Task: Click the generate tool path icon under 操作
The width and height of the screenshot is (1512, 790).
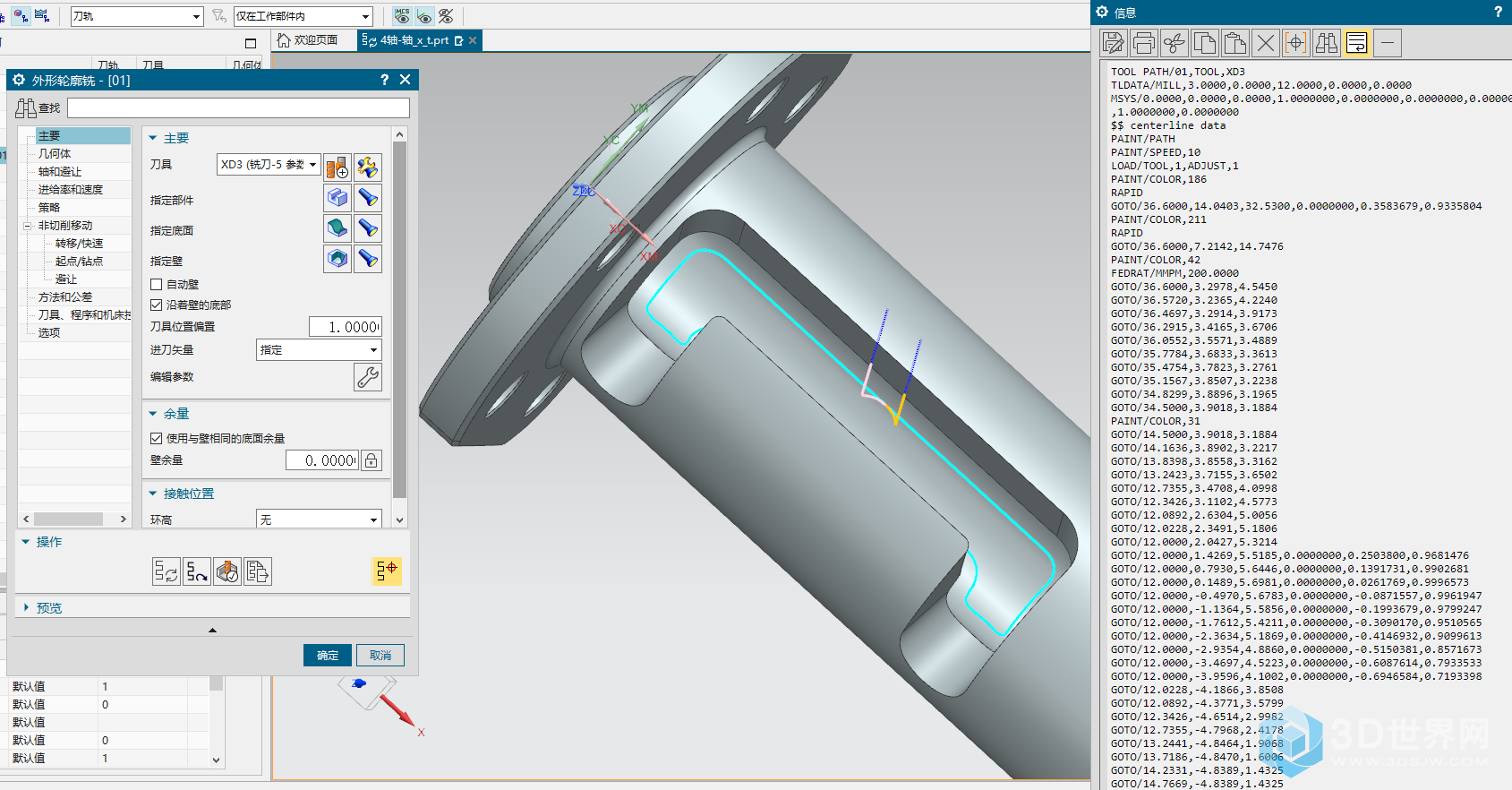Action: click(x=167, y=571)
